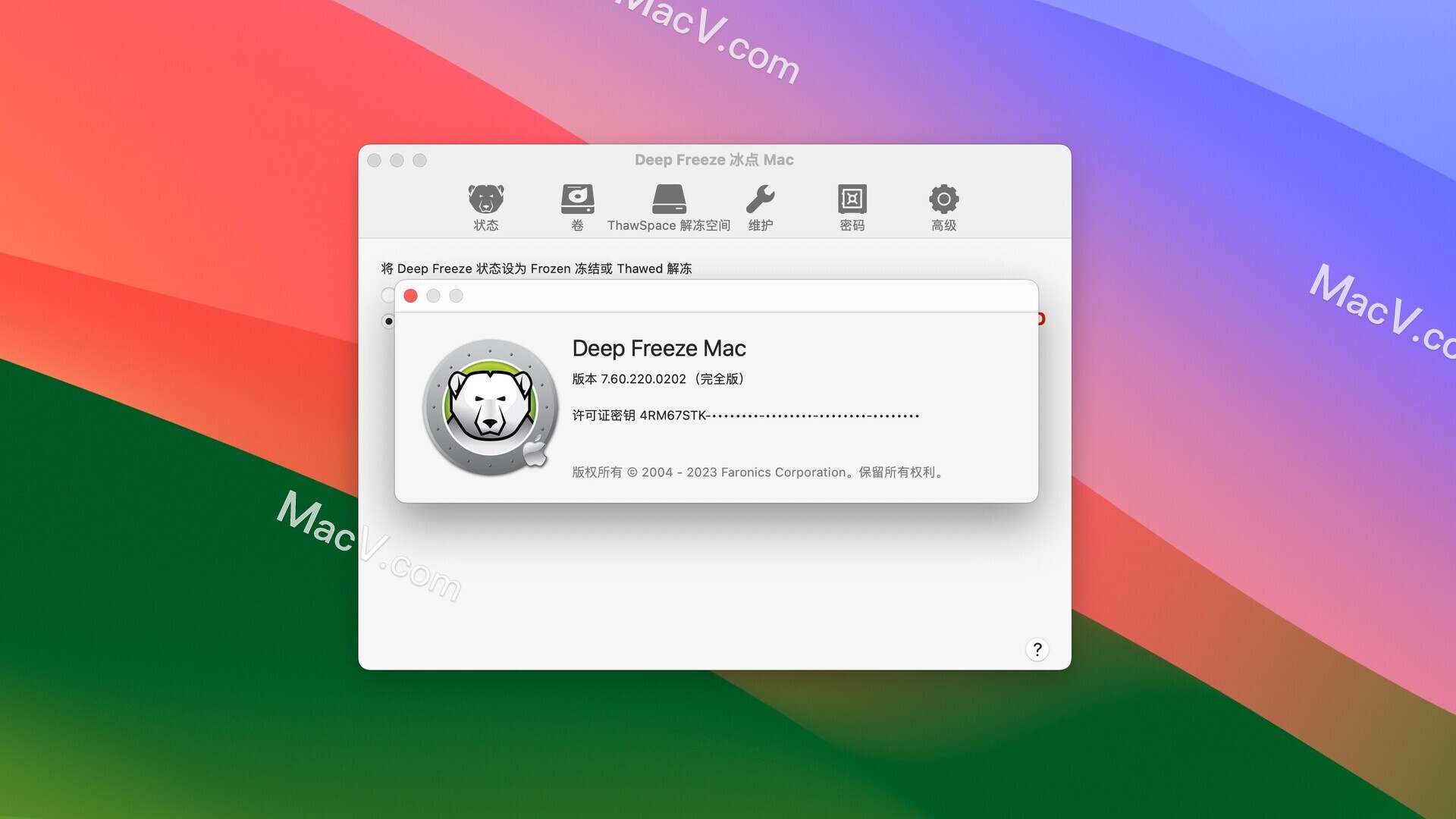Screen dimensions: 1456x819
Task: Open the 状态 status tab bear icon
Action: point(485,199)
